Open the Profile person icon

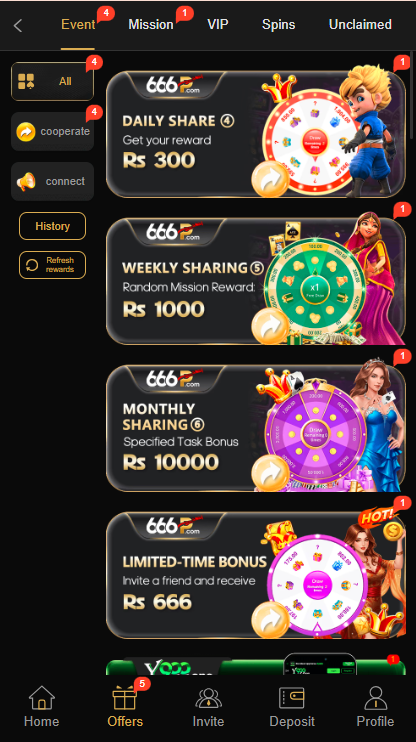pos(375,698)
